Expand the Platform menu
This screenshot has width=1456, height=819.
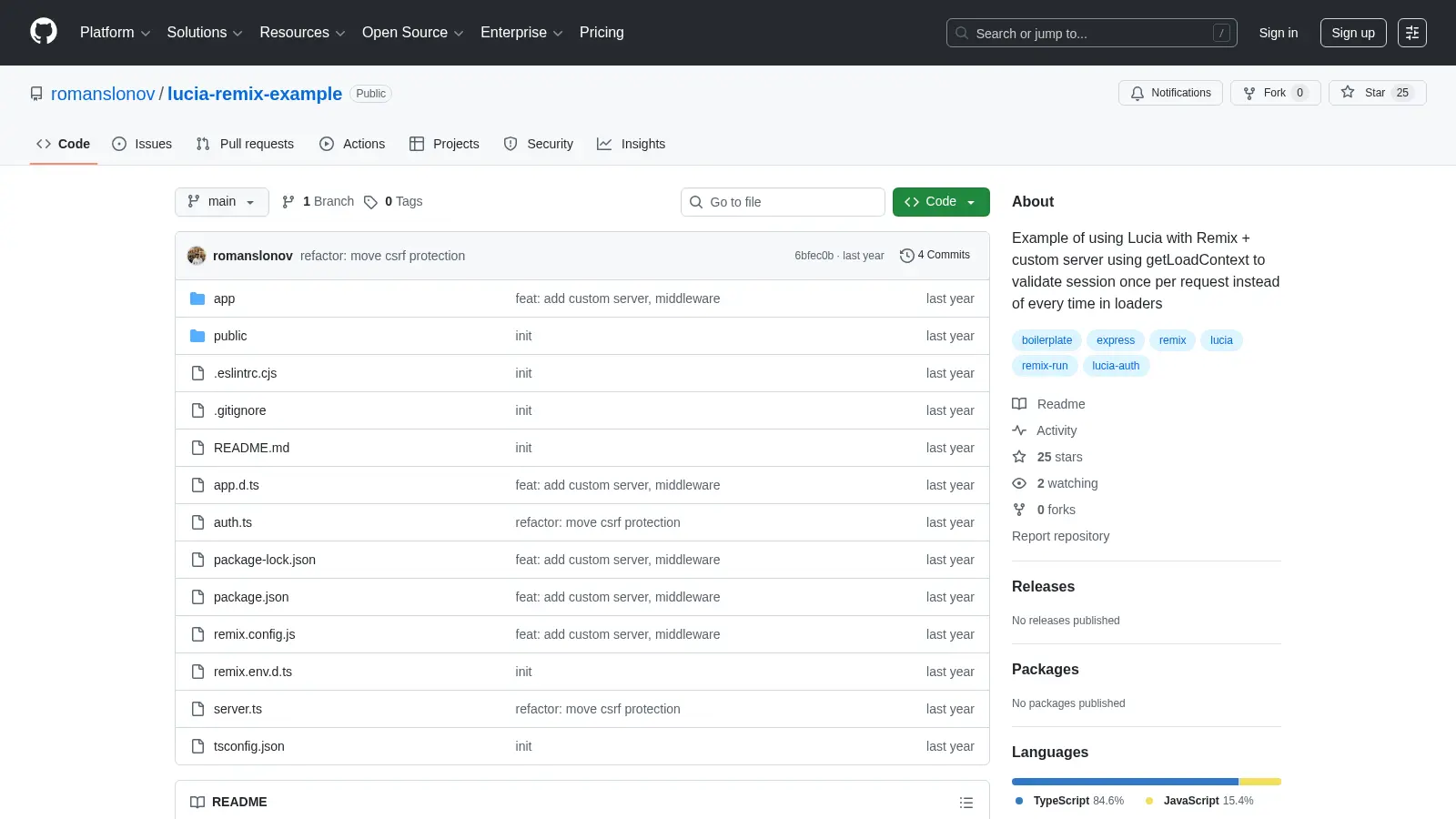click(115, 33)
